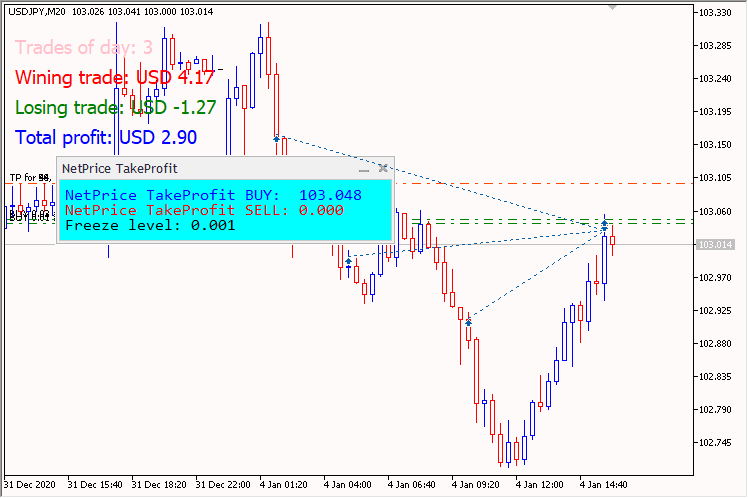Select the 'Losing trade: USD -1.27' label
748x498 pixels.
[115, 107]
